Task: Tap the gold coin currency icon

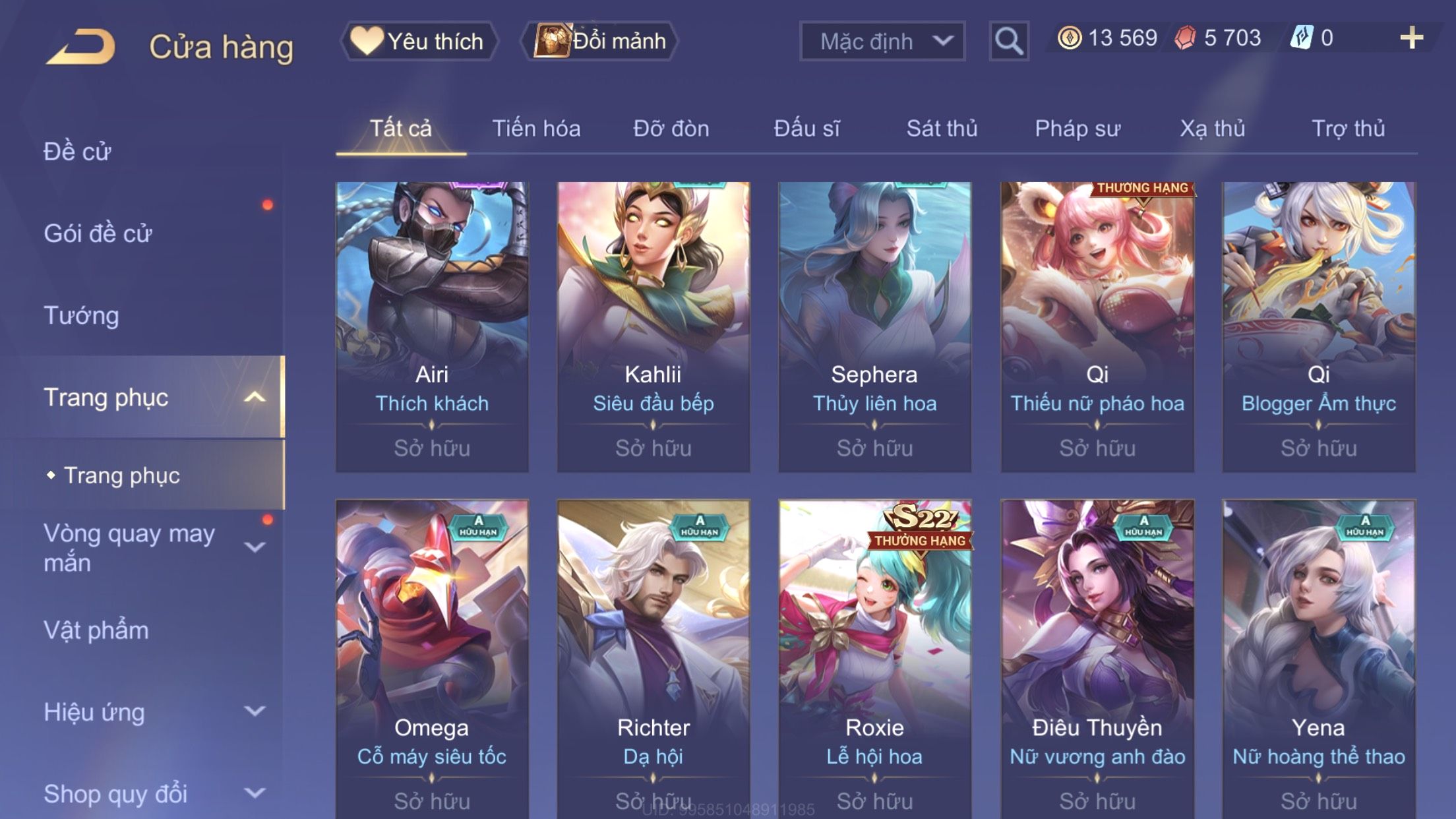Action: [x=1070, y=38]
